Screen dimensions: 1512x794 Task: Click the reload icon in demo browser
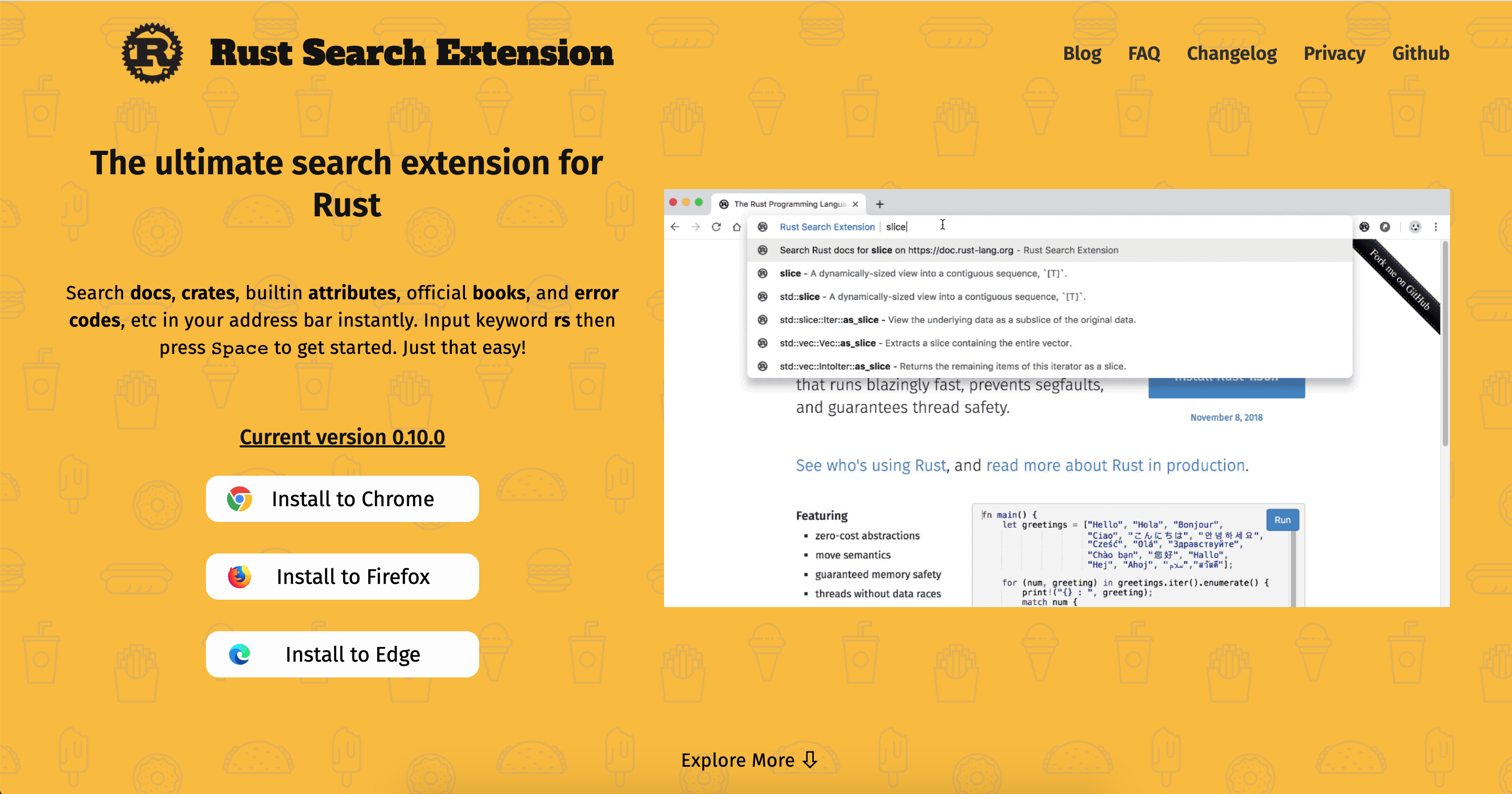click(716, 227)
